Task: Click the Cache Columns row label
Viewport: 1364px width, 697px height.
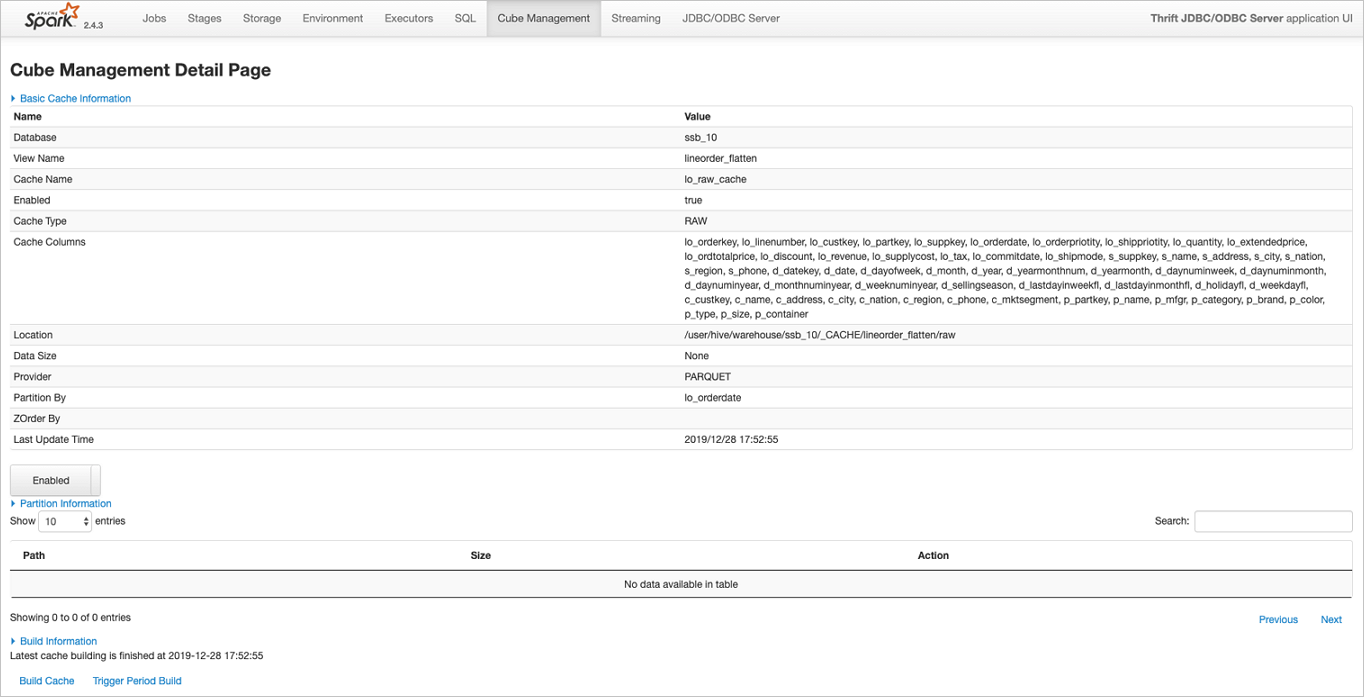Action: (50, 242)
